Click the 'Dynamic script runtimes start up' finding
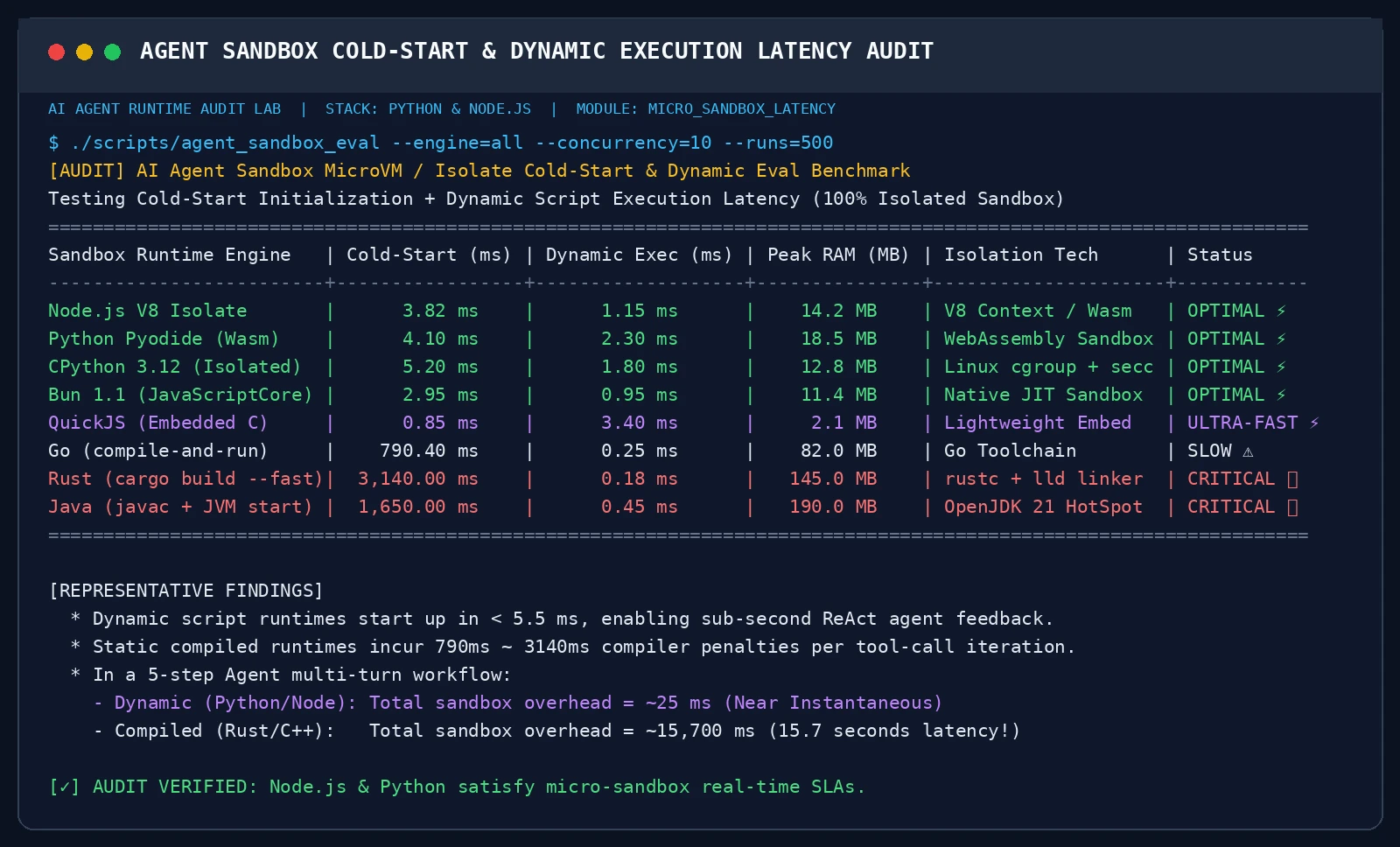Viewport: 1400px width, 847px height. pyautogui.click(x=562, y=619)
